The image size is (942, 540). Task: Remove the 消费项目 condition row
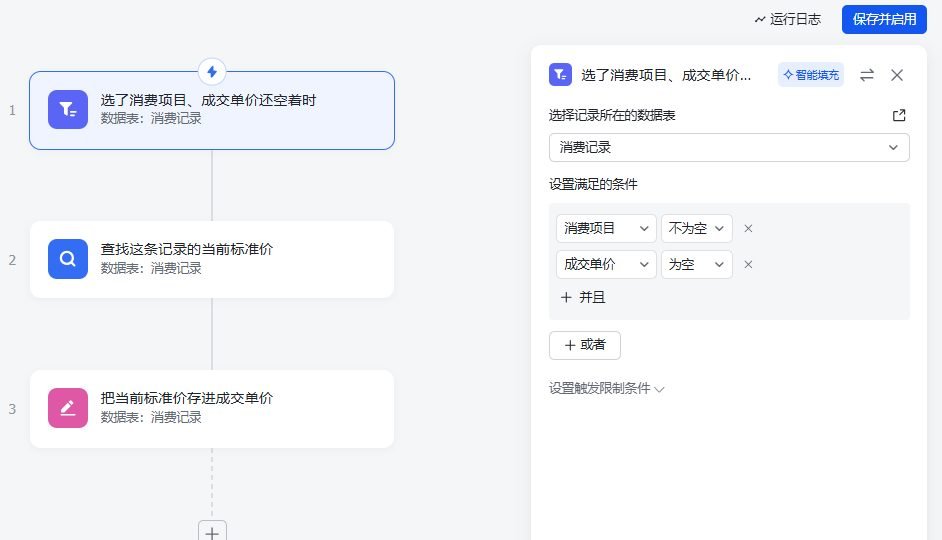click(748, 228)
